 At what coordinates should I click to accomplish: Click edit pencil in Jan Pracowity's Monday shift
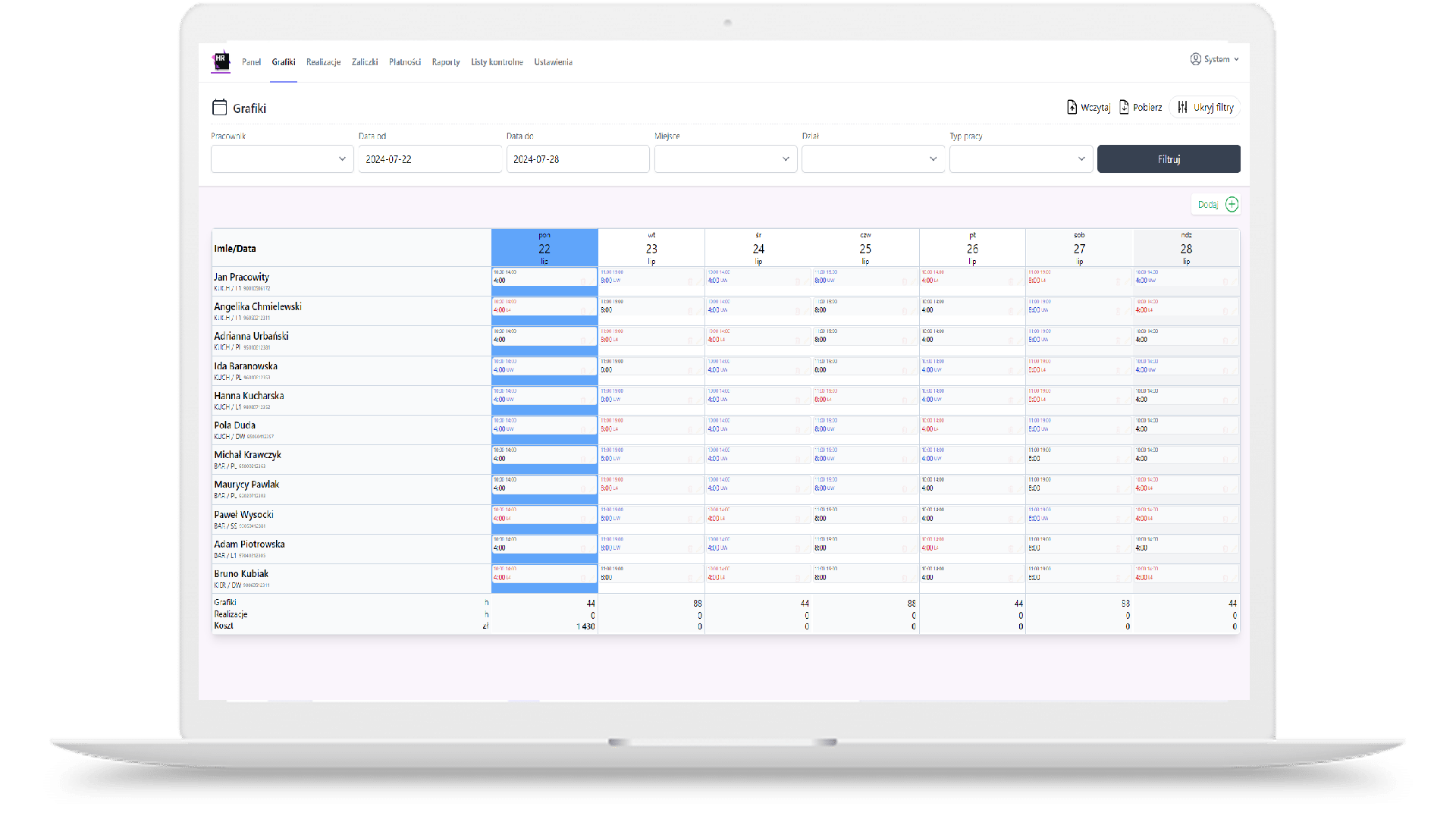click(592, 281)
